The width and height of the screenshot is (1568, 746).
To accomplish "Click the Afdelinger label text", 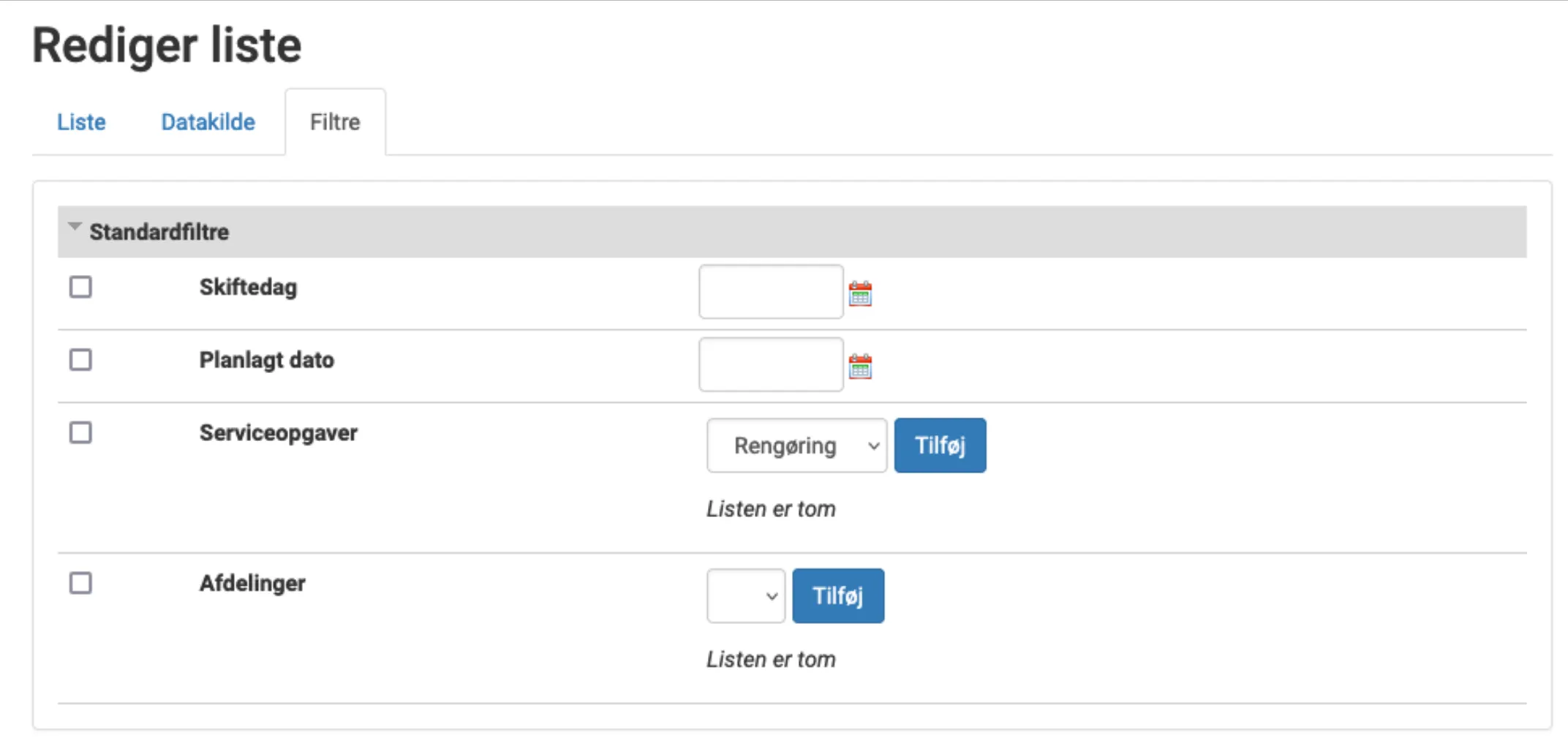I will coord(252,584).
